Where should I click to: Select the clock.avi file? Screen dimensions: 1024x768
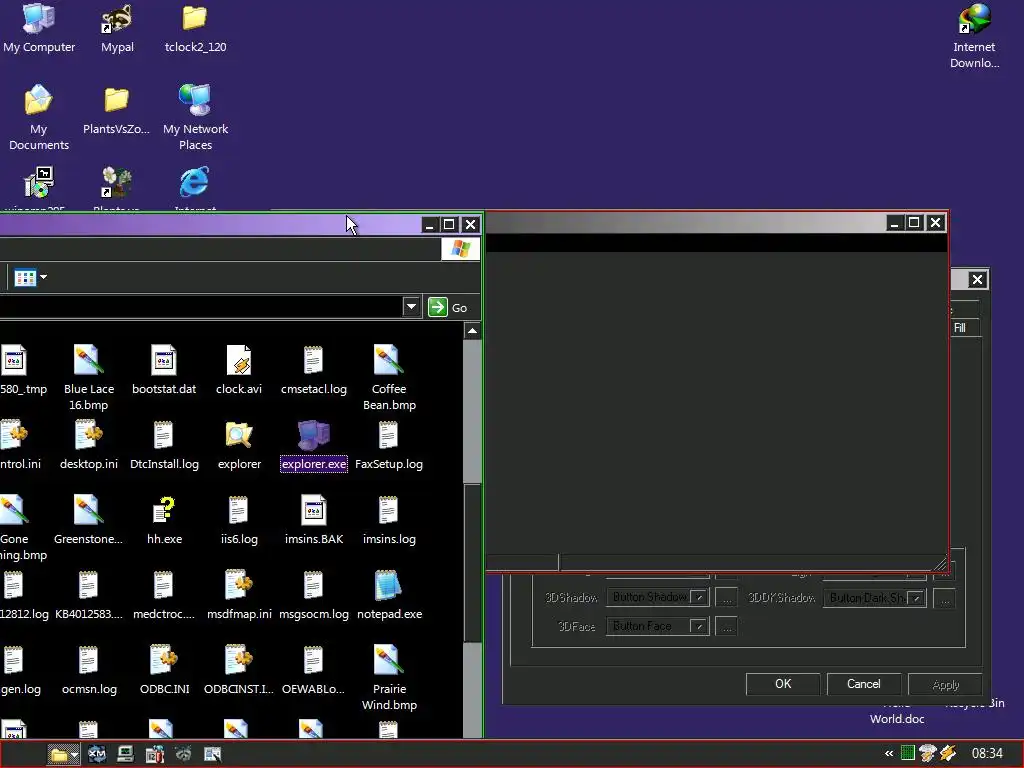coord(239,370)
